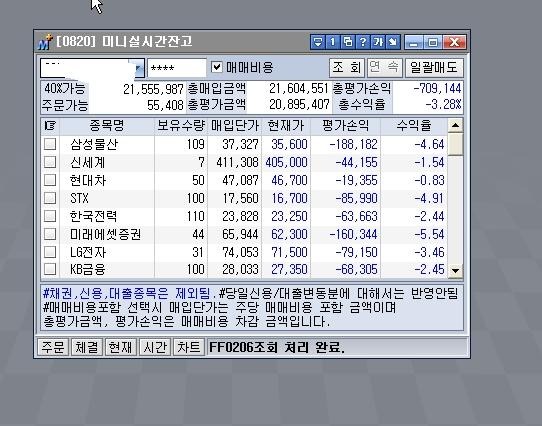Click the column settings icon in table header
This screenshot has height=426, width=542.
[x=50, y=125]
